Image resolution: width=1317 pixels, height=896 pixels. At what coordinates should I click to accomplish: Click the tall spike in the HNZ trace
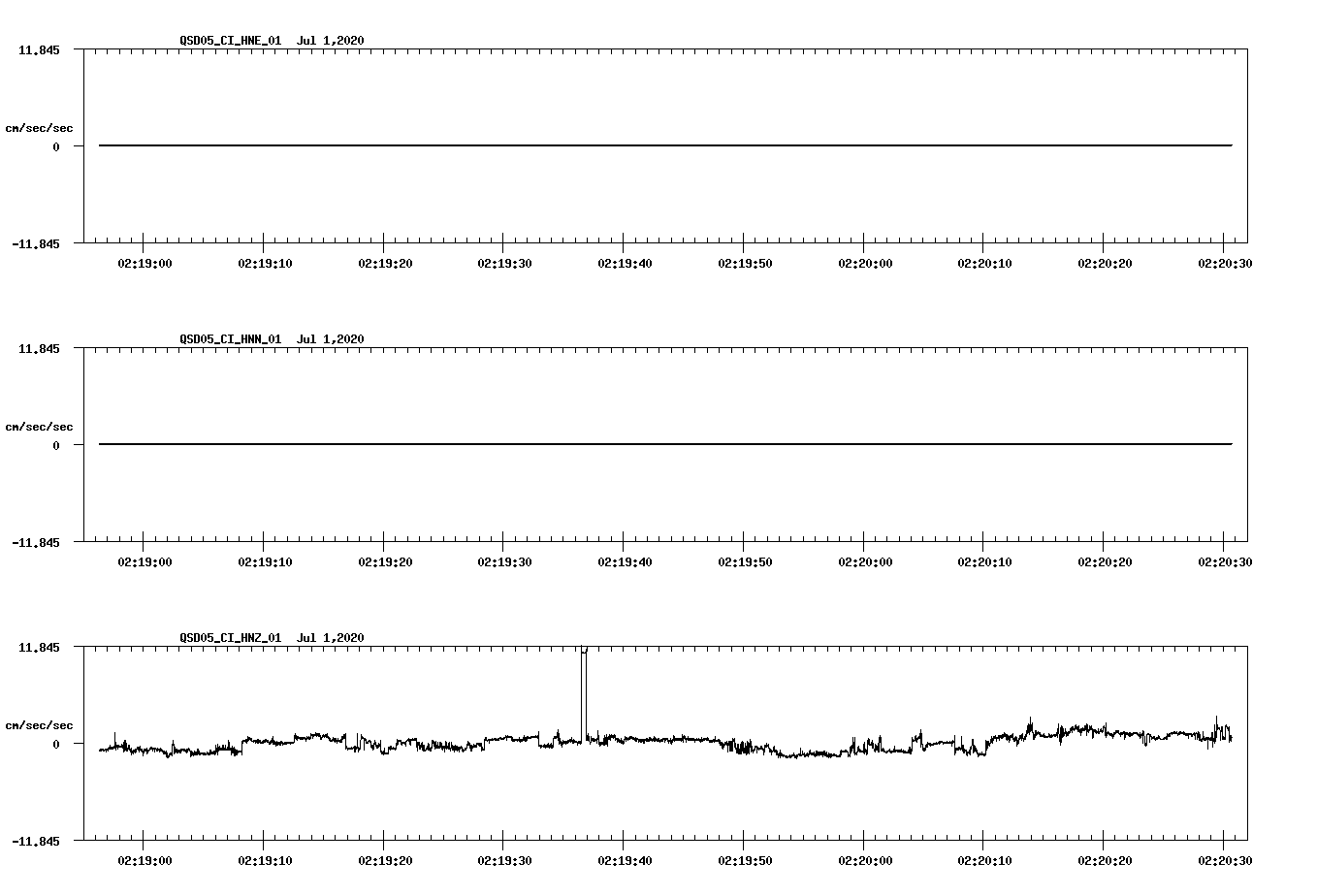click(584, 693)
